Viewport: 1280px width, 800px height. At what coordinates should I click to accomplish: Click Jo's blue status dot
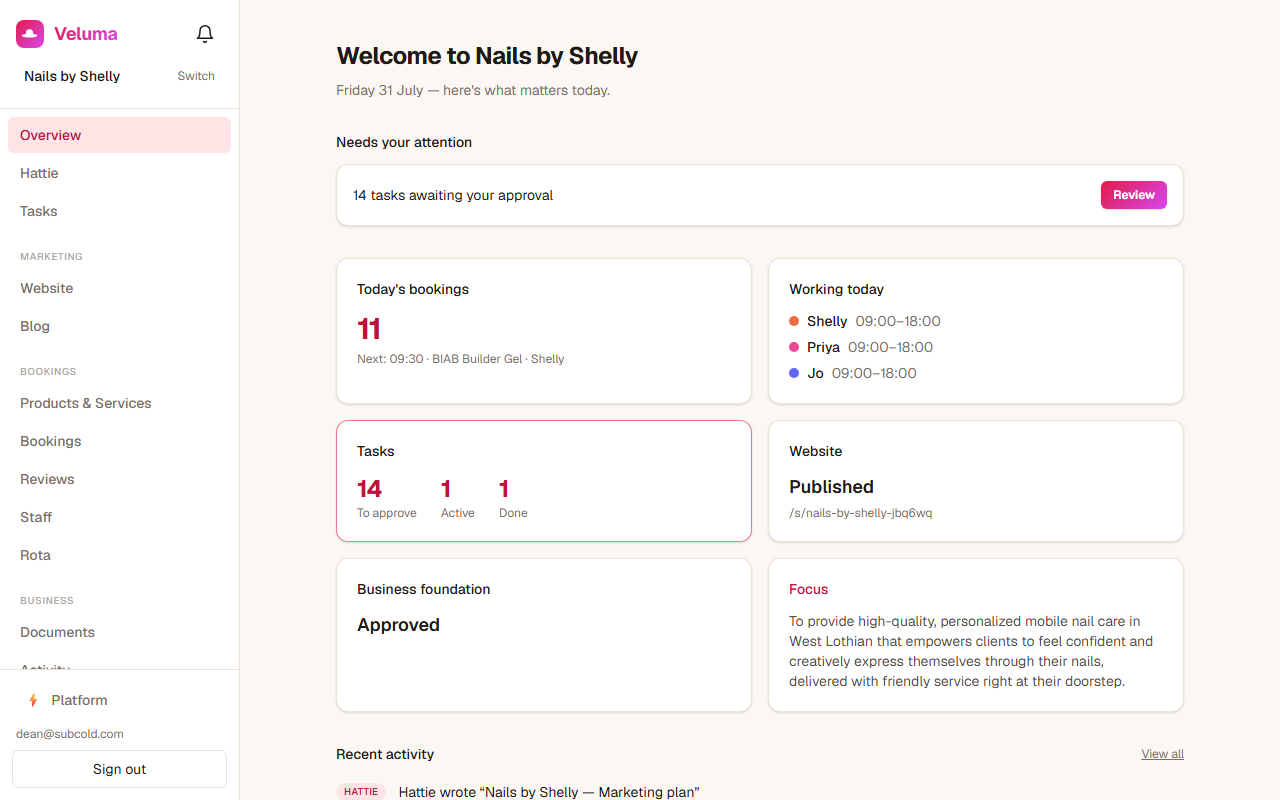click(x=794, y=373)
